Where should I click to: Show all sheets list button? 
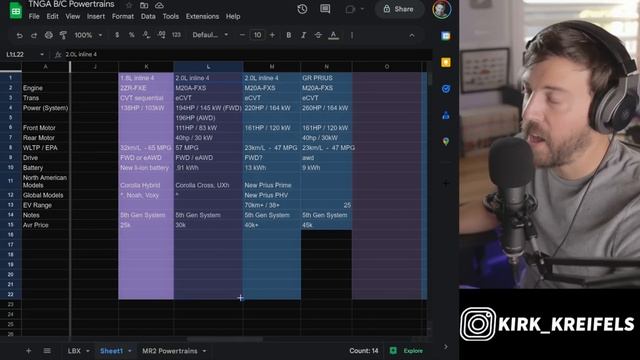tap(47, 351)
